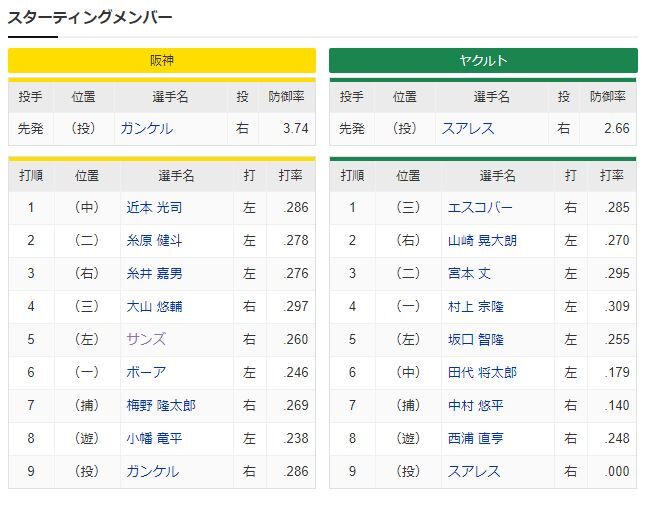This screenshot has width=646, height=506.
Task: Open 村上 宗隆 cleanup hitter link
Action: tap(475, 306)
